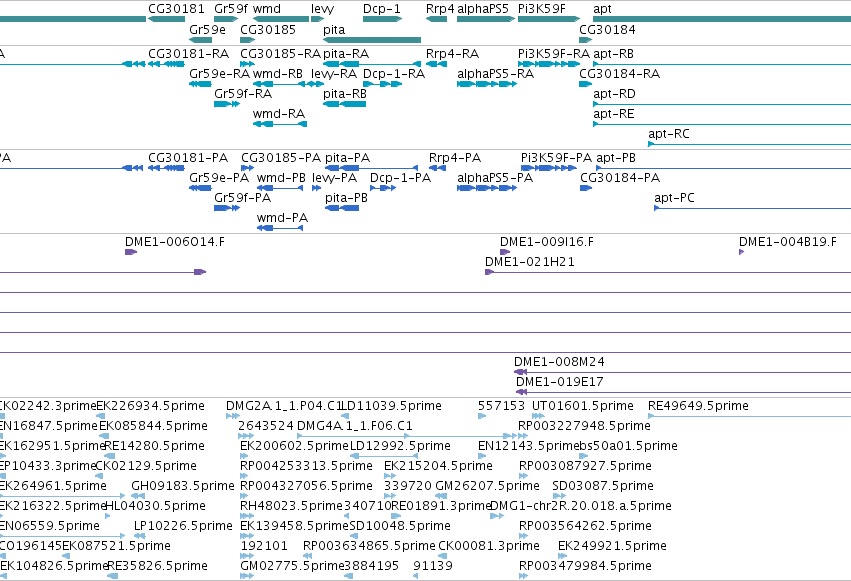Viewport: 851px width, 581px height.
Task: Click the Rrp4 gene label
Action: click(440, 9)
